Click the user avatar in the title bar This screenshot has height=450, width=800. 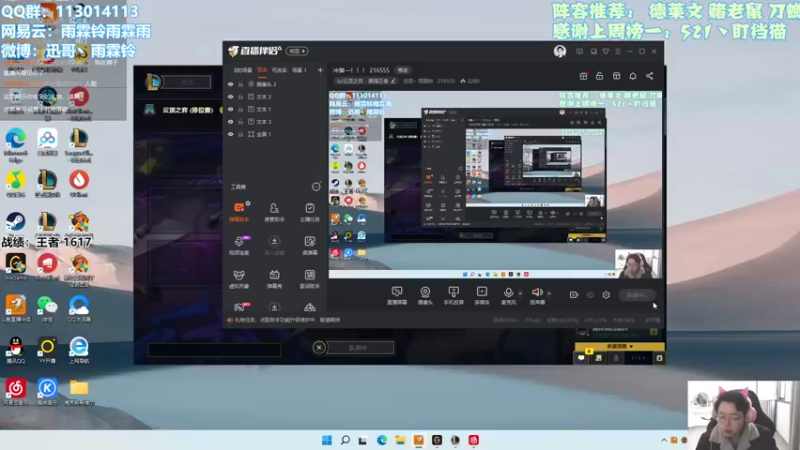click(560, 51)
